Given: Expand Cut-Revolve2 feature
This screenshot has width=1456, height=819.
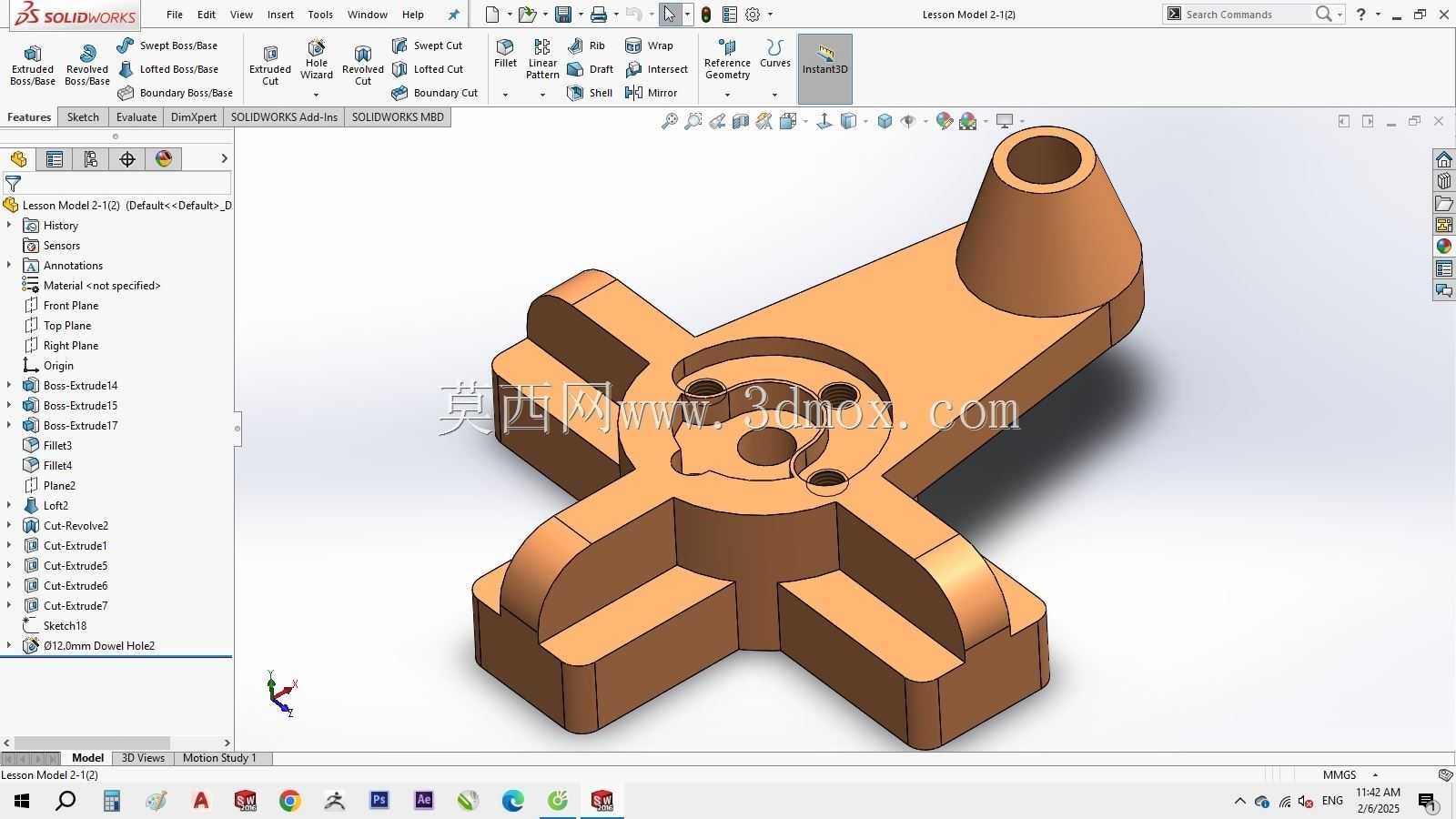Looking at the screenshot, I should click(9, 526).
